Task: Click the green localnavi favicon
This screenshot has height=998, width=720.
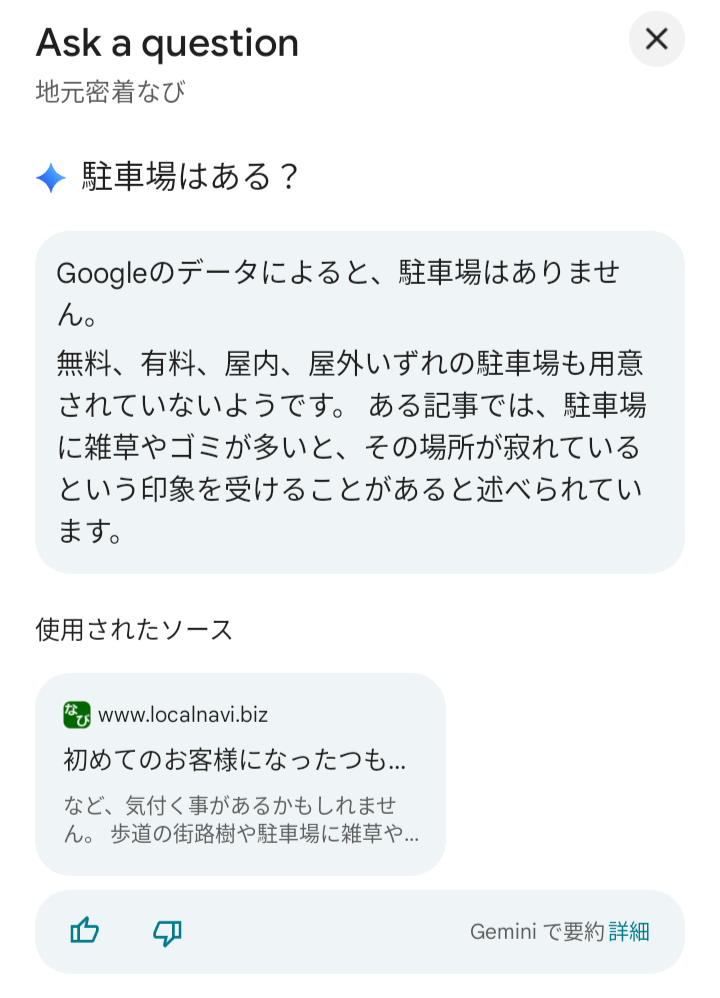Action: (x=77, y=715)
